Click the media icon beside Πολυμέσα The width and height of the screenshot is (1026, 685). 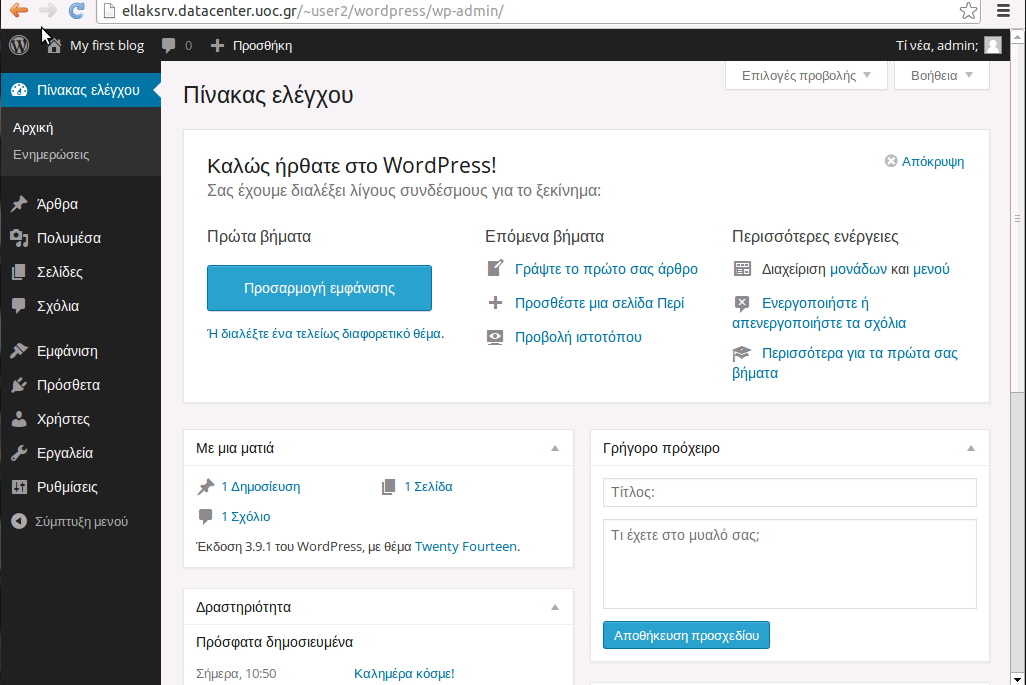coord(19,238)
